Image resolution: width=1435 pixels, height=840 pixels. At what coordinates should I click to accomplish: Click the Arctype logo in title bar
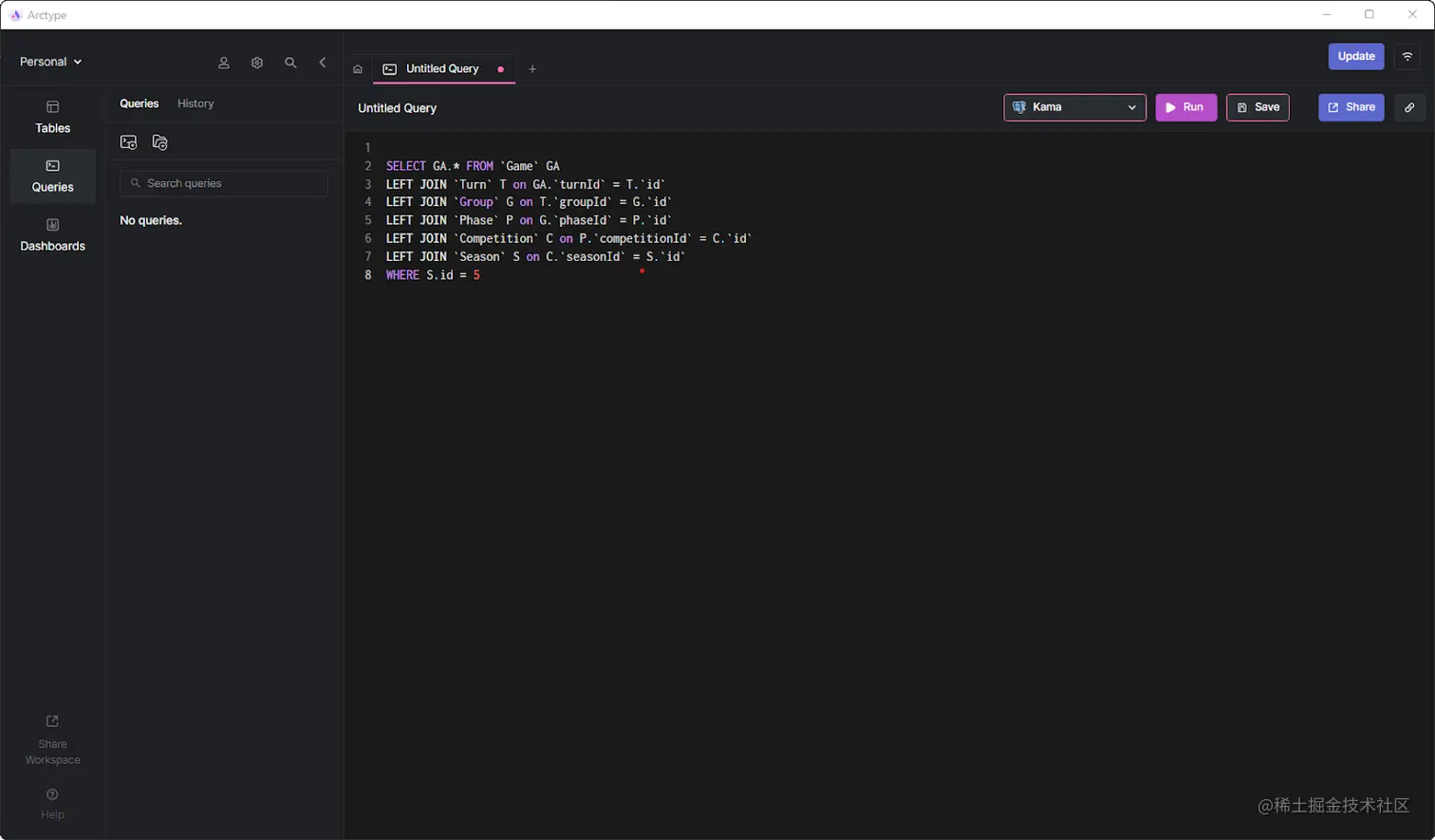15,15
